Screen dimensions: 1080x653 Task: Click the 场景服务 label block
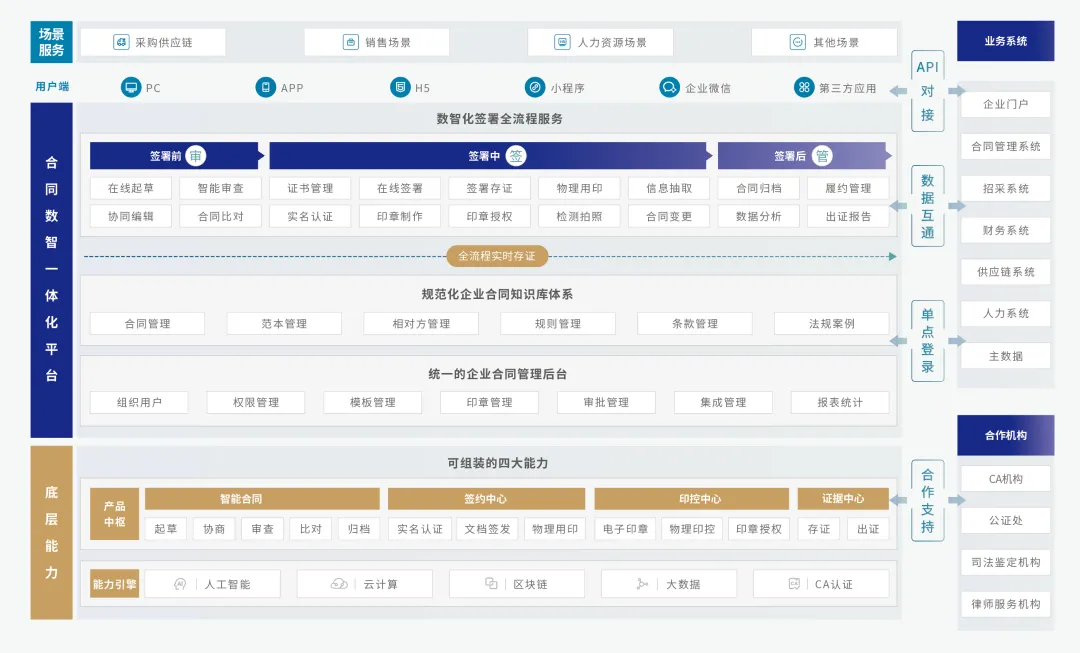pos(52,42)
